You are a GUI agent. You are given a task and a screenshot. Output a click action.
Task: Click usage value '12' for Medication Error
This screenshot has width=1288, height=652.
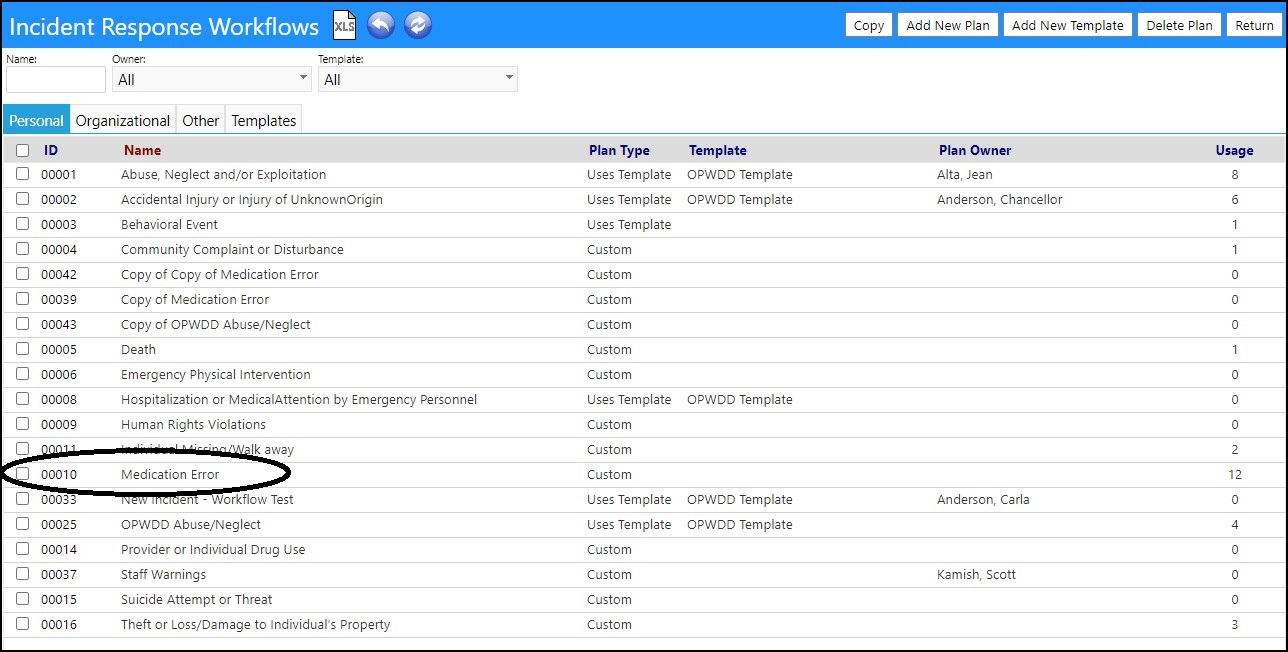1235,474
